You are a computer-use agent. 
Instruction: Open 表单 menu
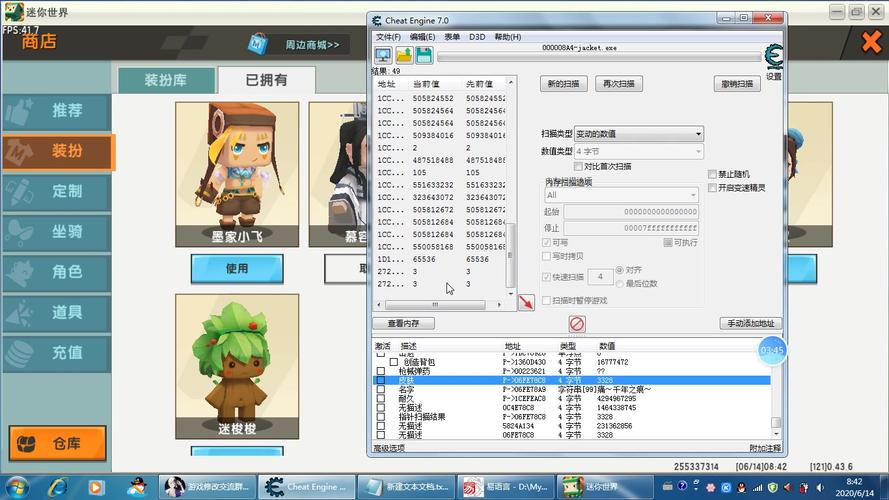[x=452, y=37]
